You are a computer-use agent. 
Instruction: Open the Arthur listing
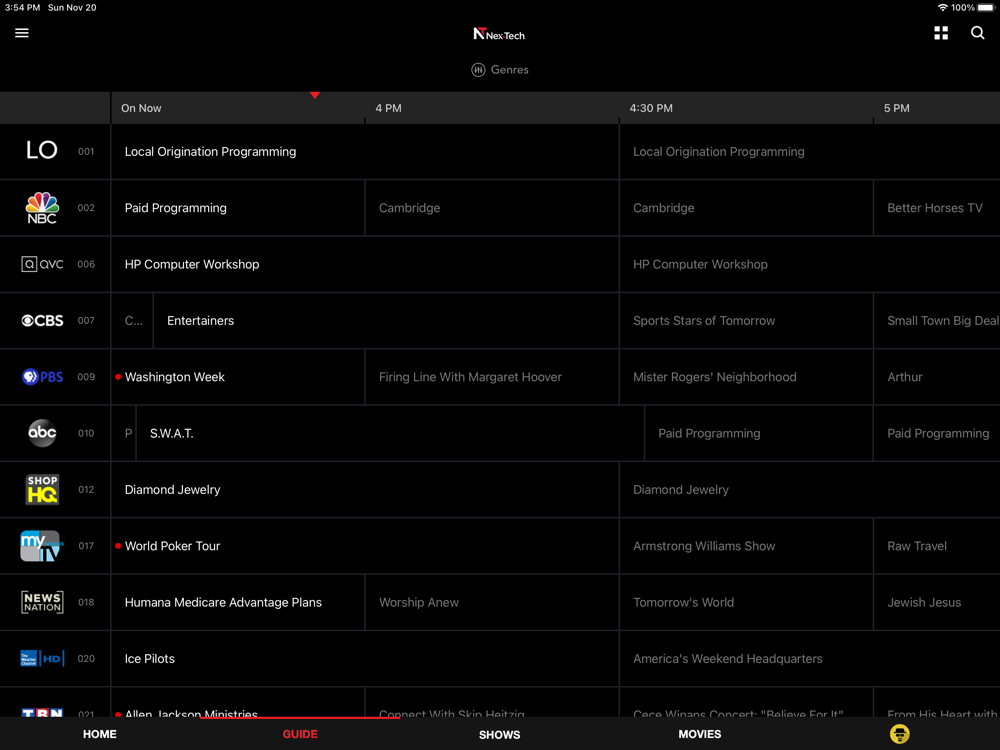936,377
